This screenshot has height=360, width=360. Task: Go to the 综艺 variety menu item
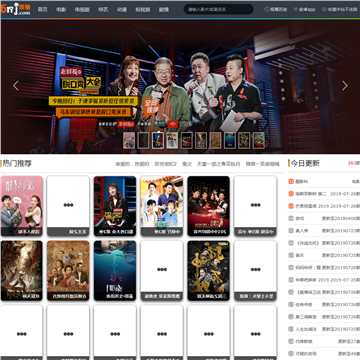coord(103,9)
